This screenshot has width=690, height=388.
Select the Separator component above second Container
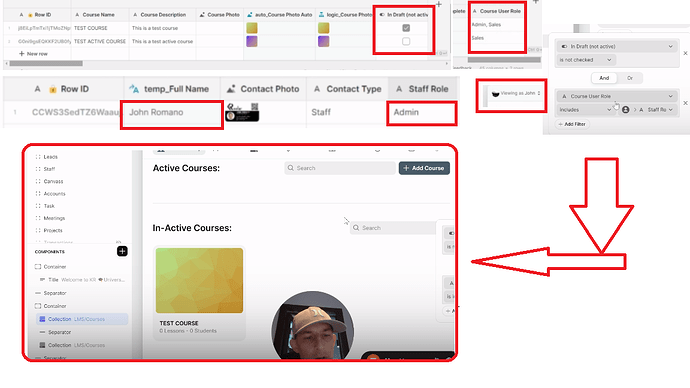click(x=55, y=293)
